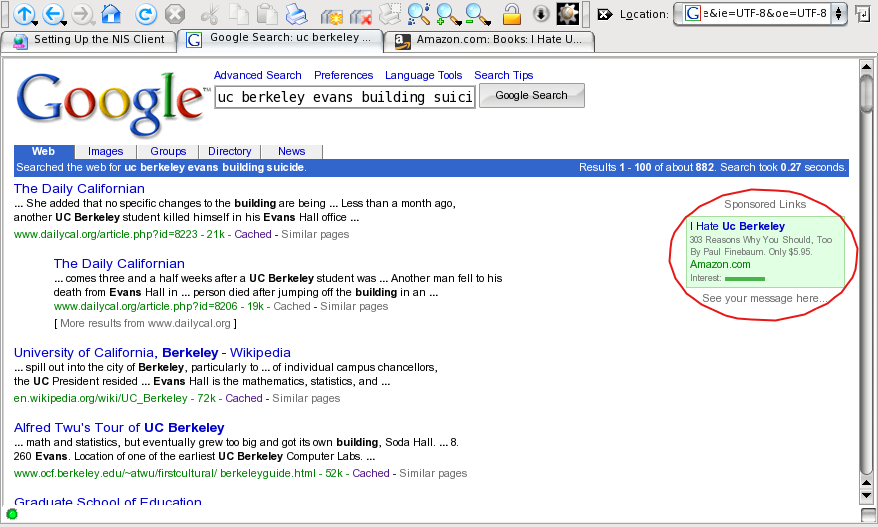Screen dimensions: 878x527
Task: Zoom out with the minus magnifier
Action: pos(477,14)
